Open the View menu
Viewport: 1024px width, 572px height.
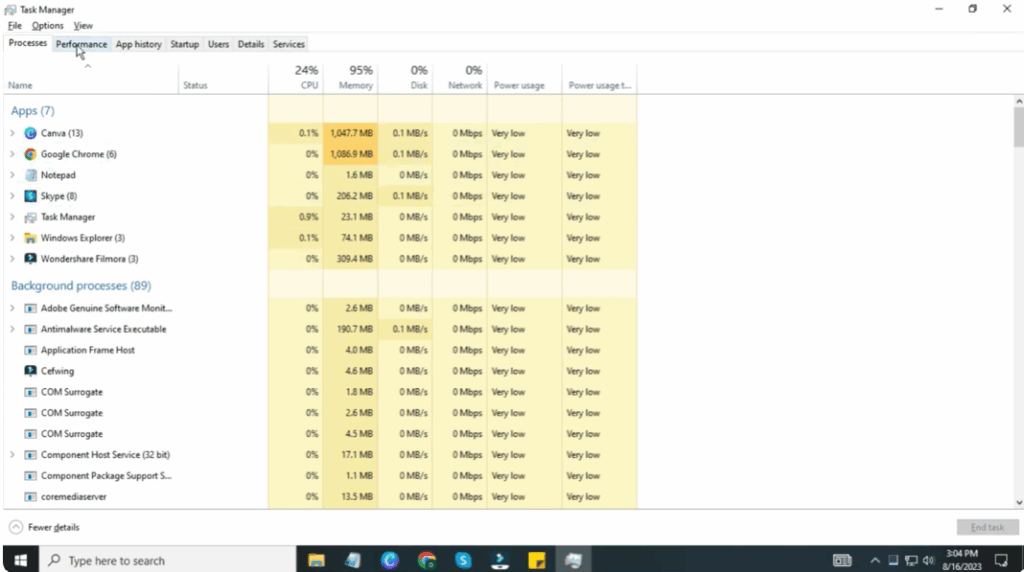click(83, 25)
